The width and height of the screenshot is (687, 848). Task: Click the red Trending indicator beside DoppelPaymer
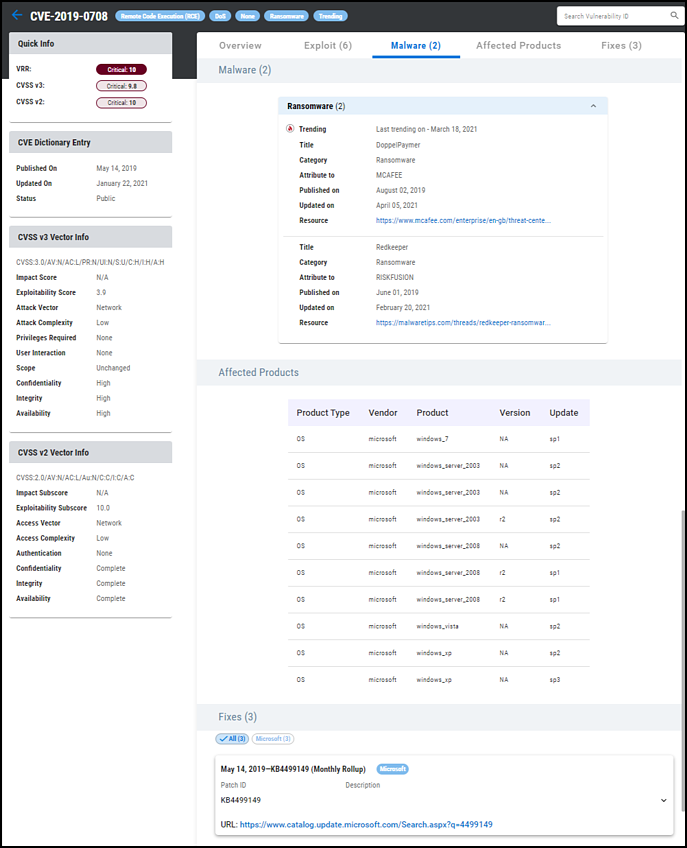click(x=290, y=128)
